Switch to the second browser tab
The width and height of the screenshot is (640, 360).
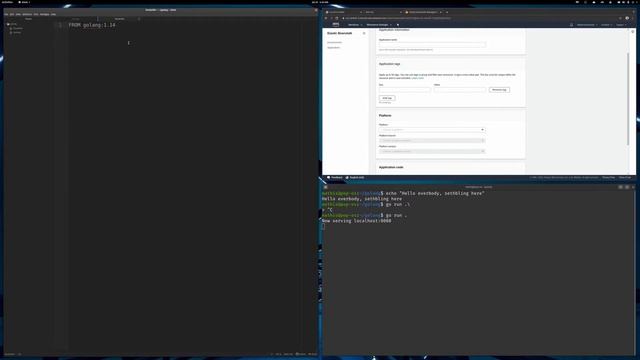tap(382, 12)
